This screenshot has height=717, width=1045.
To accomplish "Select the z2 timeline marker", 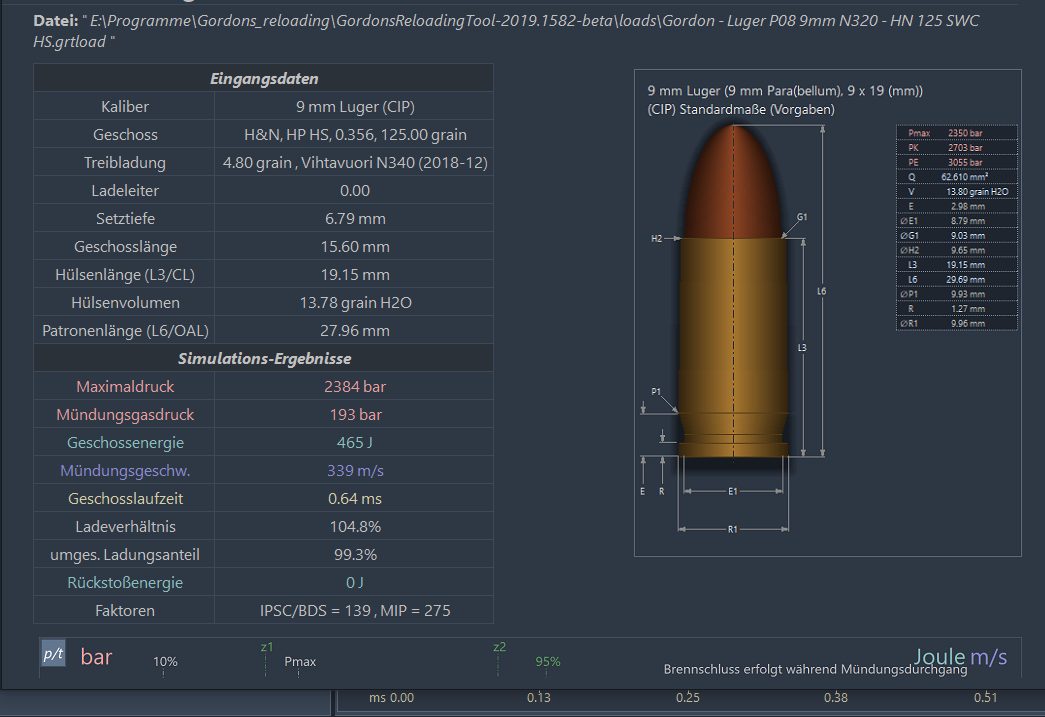I will (x=499, y=647).
